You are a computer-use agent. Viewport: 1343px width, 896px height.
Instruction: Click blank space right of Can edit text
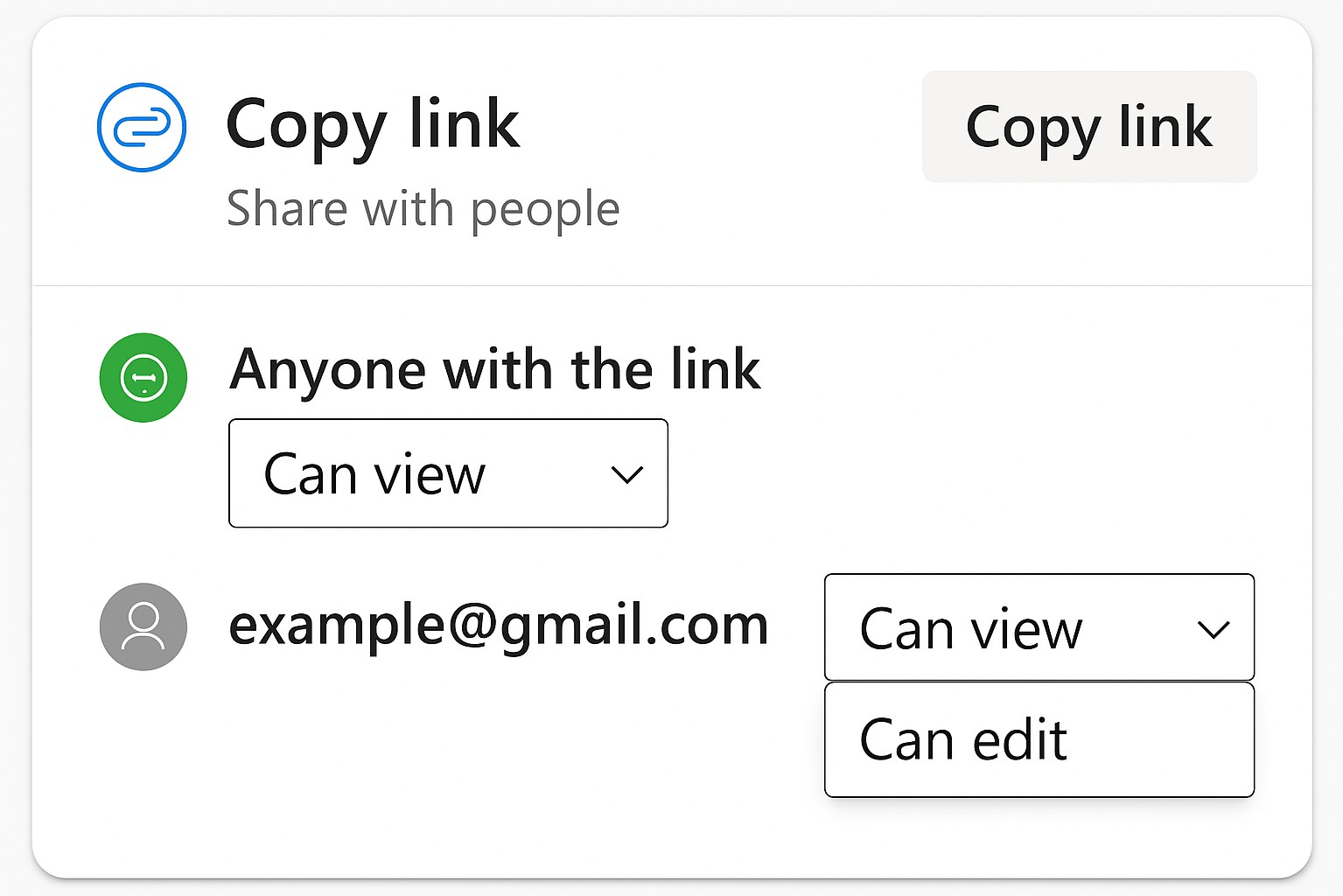(1164, 740)
